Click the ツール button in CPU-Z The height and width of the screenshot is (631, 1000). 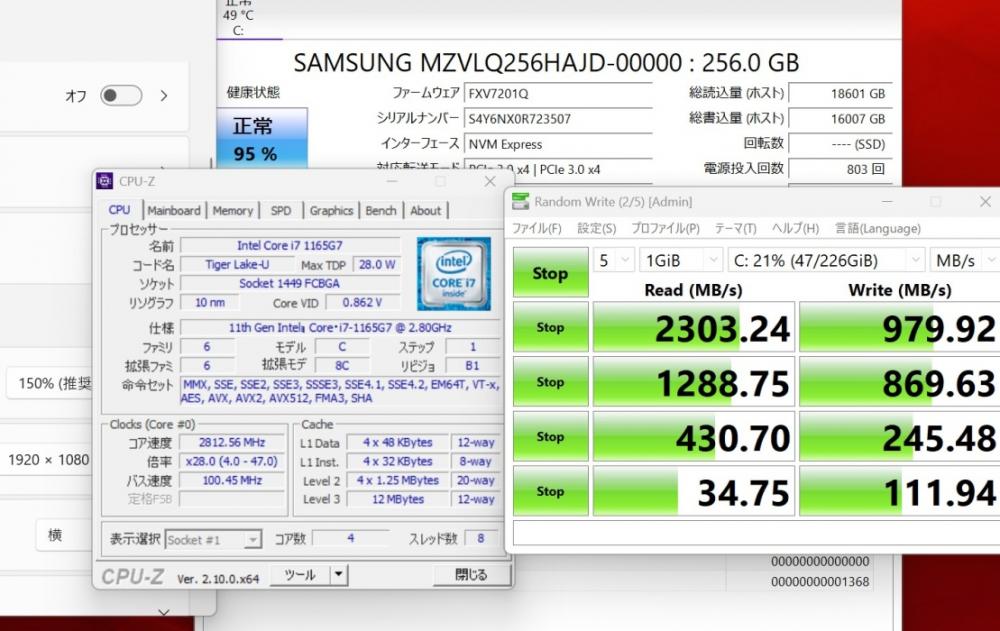coord(300,575)
